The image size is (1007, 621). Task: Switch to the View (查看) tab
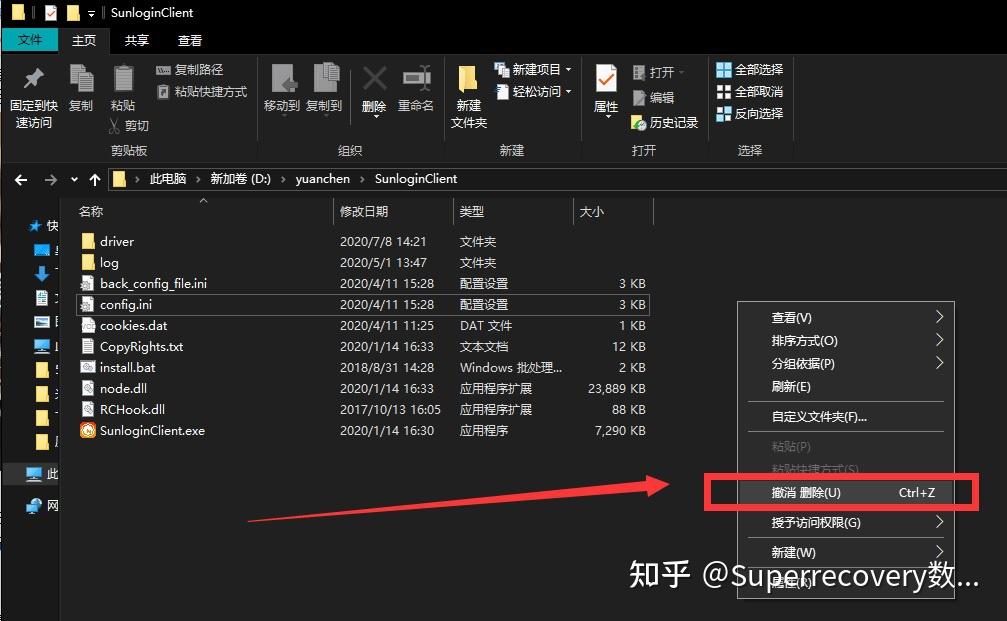point(189,40)
